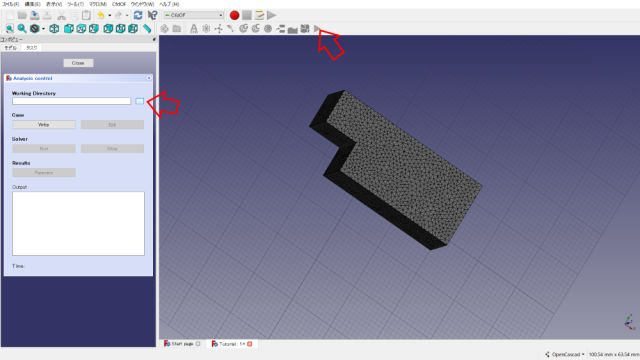
Task: Click the Stop macro recording square
Action: pyautogui.click(x=247, y=16)
